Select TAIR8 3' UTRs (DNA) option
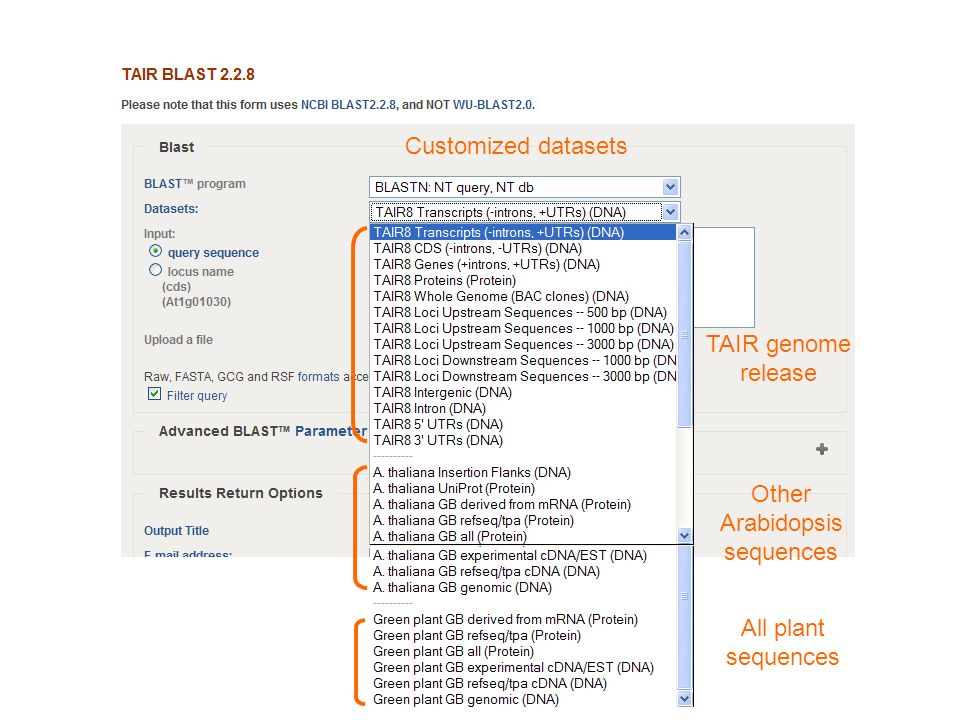Viewport: 960px width, 720px height. (523, 440)
